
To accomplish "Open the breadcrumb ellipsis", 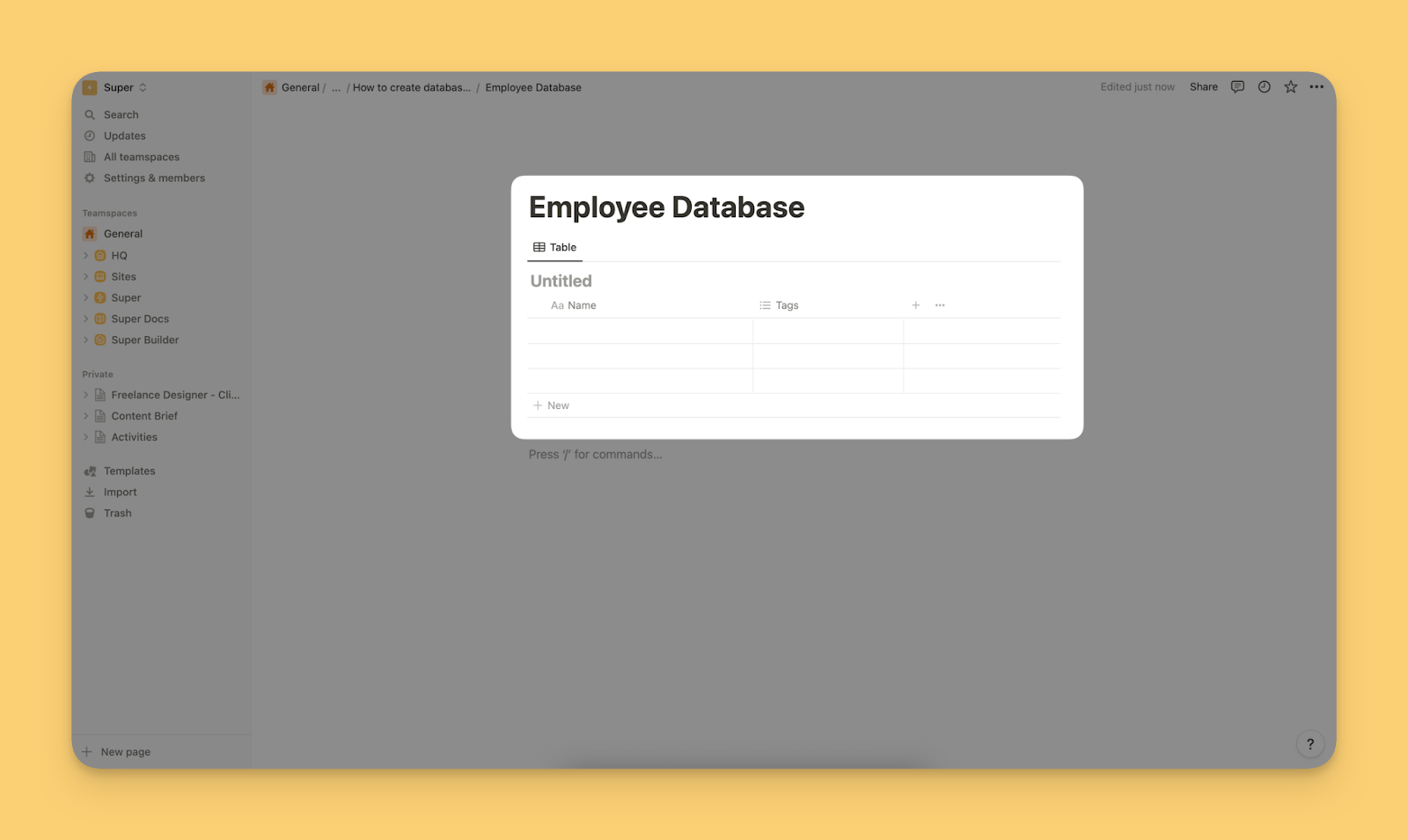I will click(x=336, y=88).
